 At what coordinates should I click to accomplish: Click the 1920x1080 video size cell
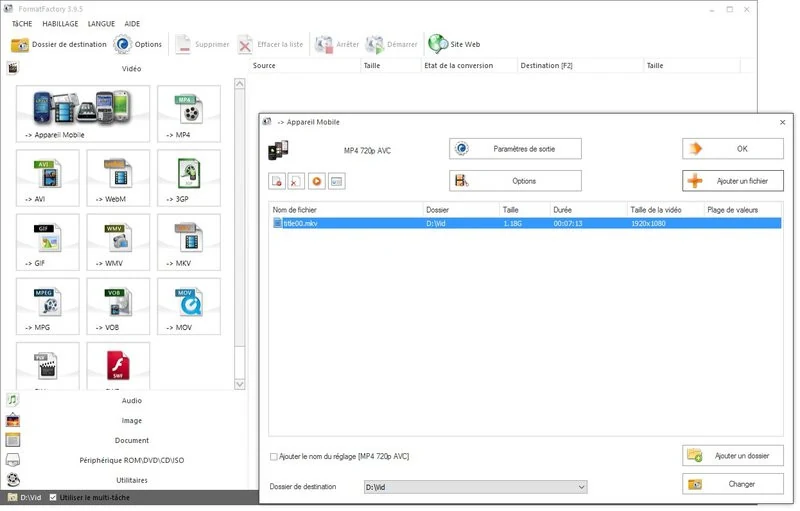[x=648, y=223]
